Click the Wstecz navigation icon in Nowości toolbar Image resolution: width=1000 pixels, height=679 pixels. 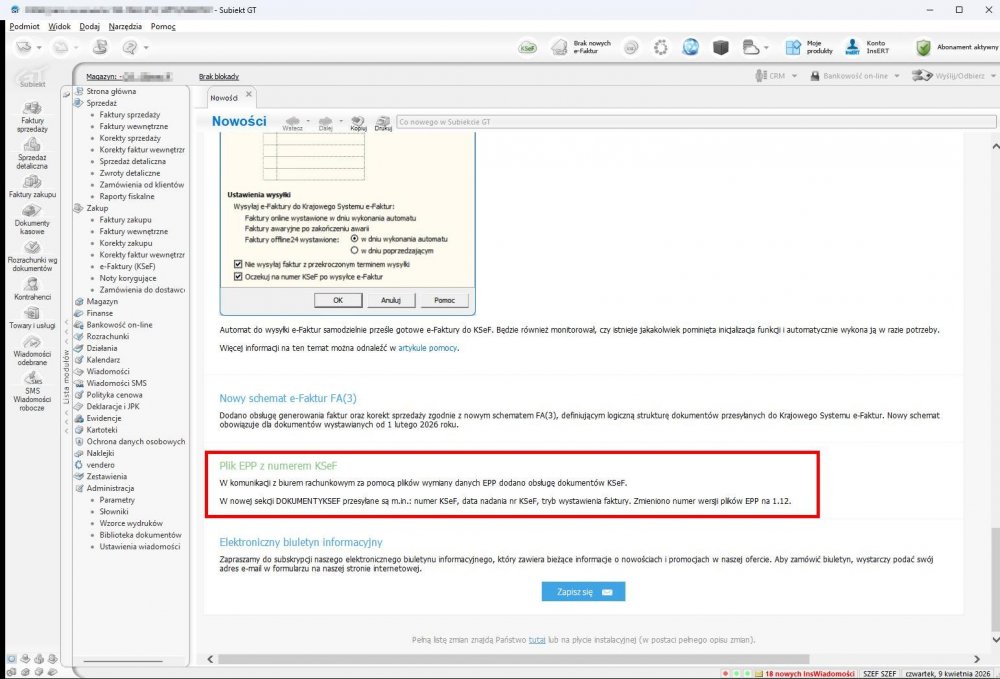click(x=293, y=121)
